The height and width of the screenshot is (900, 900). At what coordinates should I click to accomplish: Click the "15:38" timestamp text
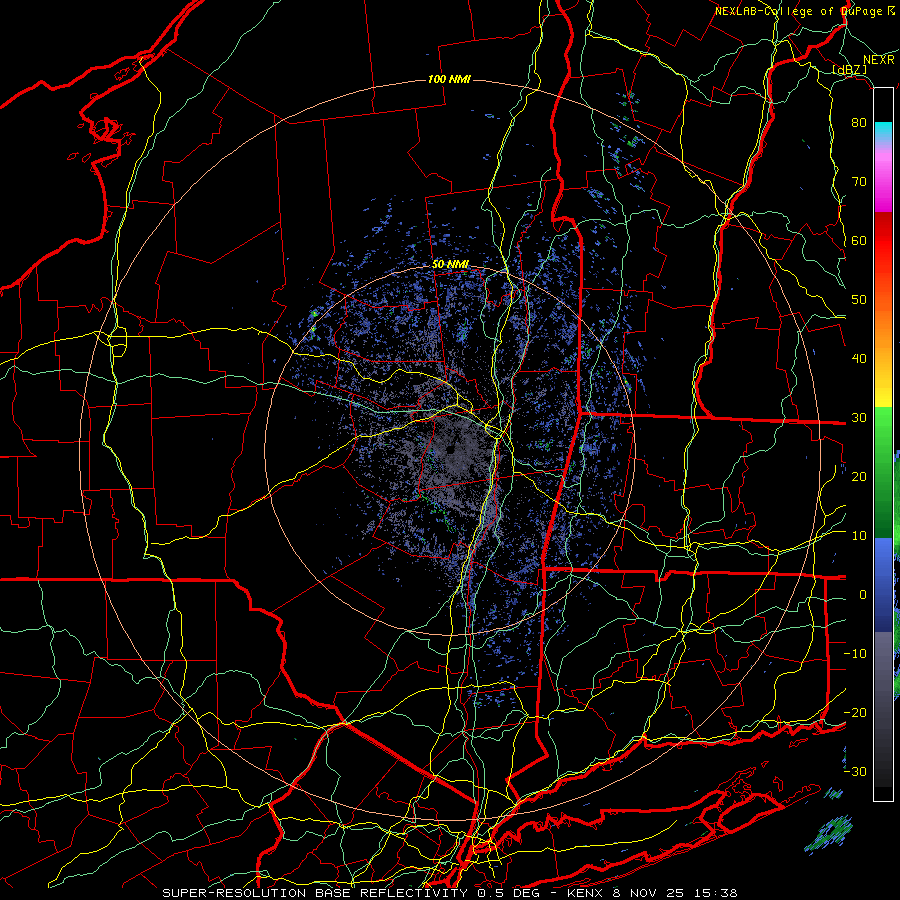717,893
